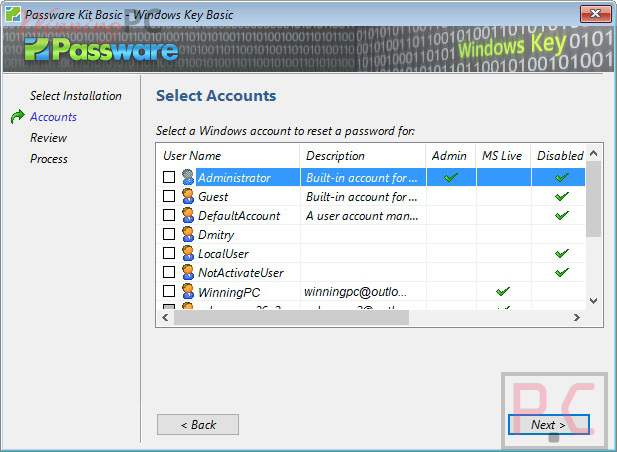Screen dimensions: 617x452
Task: Click the horizontal scroll right arrow
Action: 577,317
